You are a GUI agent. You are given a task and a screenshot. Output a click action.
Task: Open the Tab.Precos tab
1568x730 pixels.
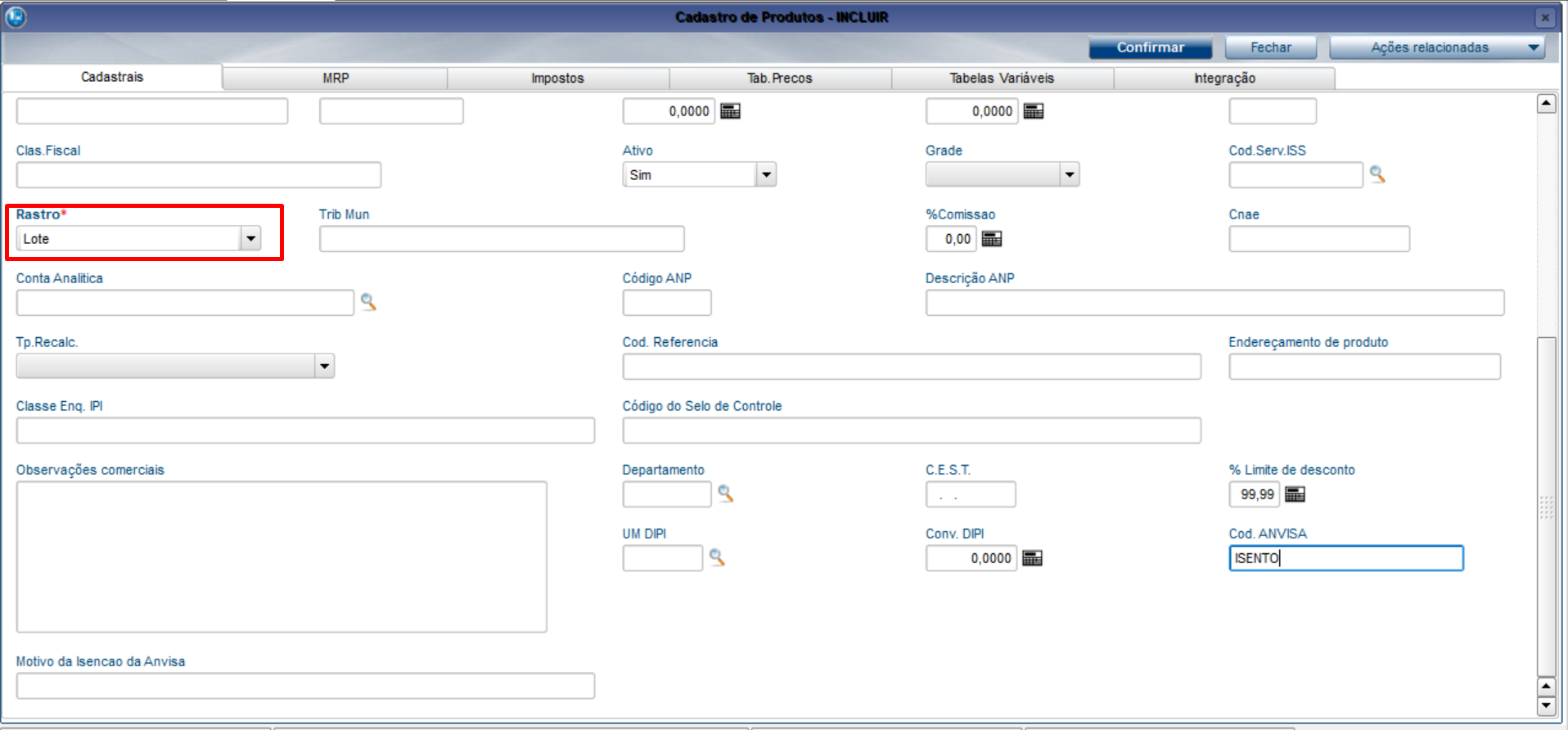coord(780,79)
